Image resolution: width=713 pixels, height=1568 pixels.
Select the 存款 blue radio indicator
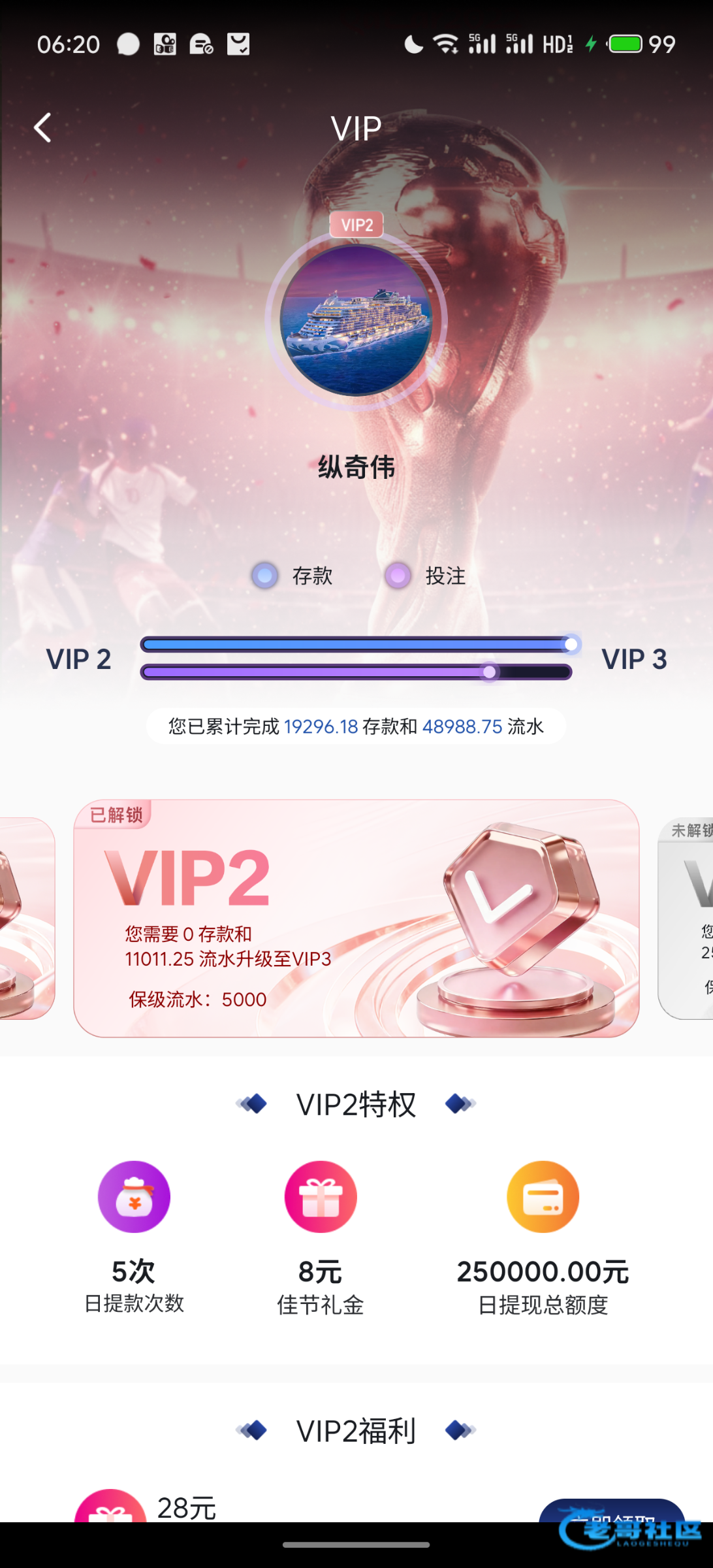click(264, 576)
